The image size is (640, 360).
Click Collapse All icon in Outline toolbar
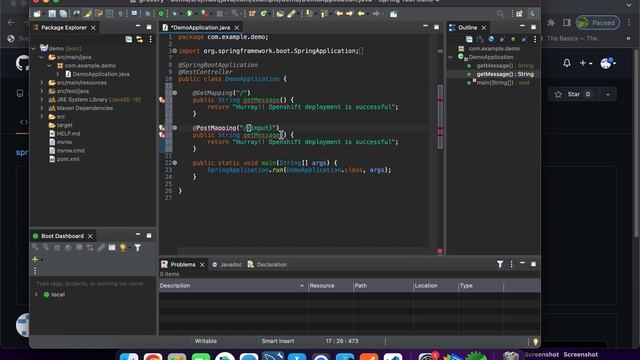(469, 39)
